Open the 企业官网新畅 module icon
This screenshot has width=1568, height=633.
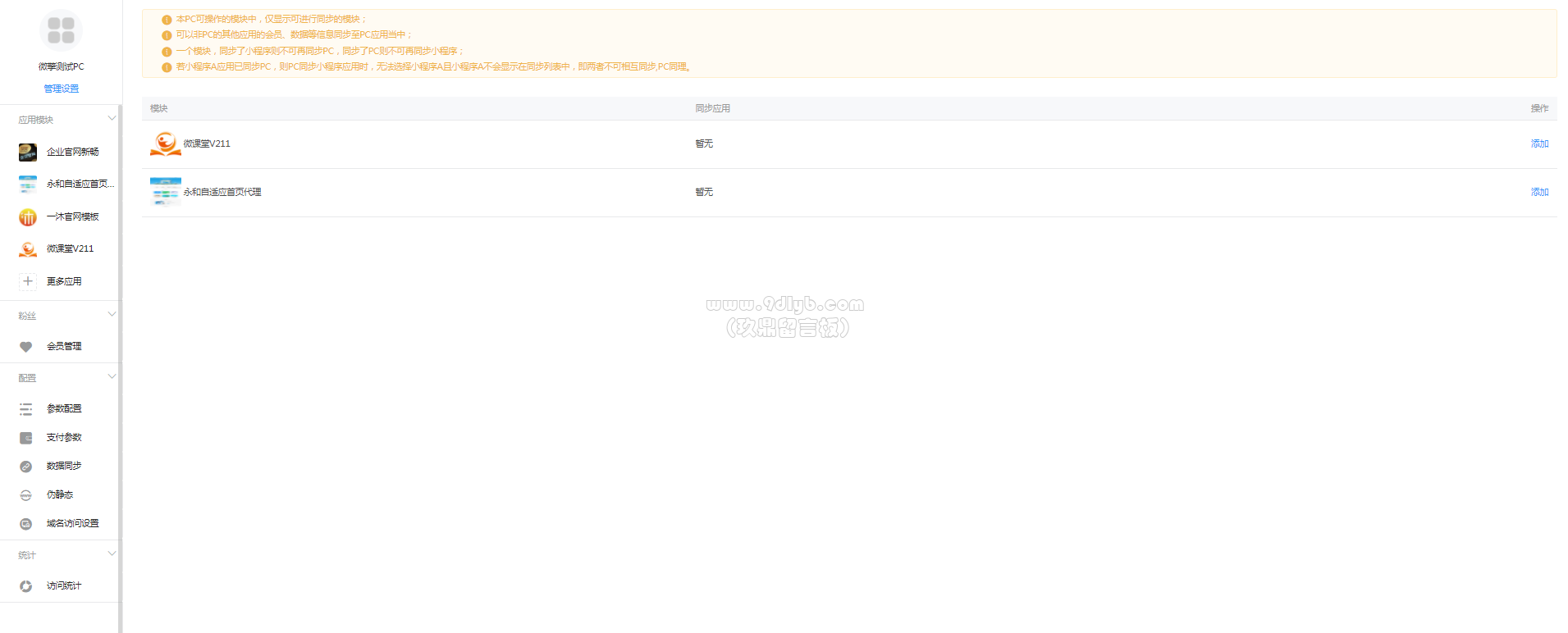coord(28,152)
